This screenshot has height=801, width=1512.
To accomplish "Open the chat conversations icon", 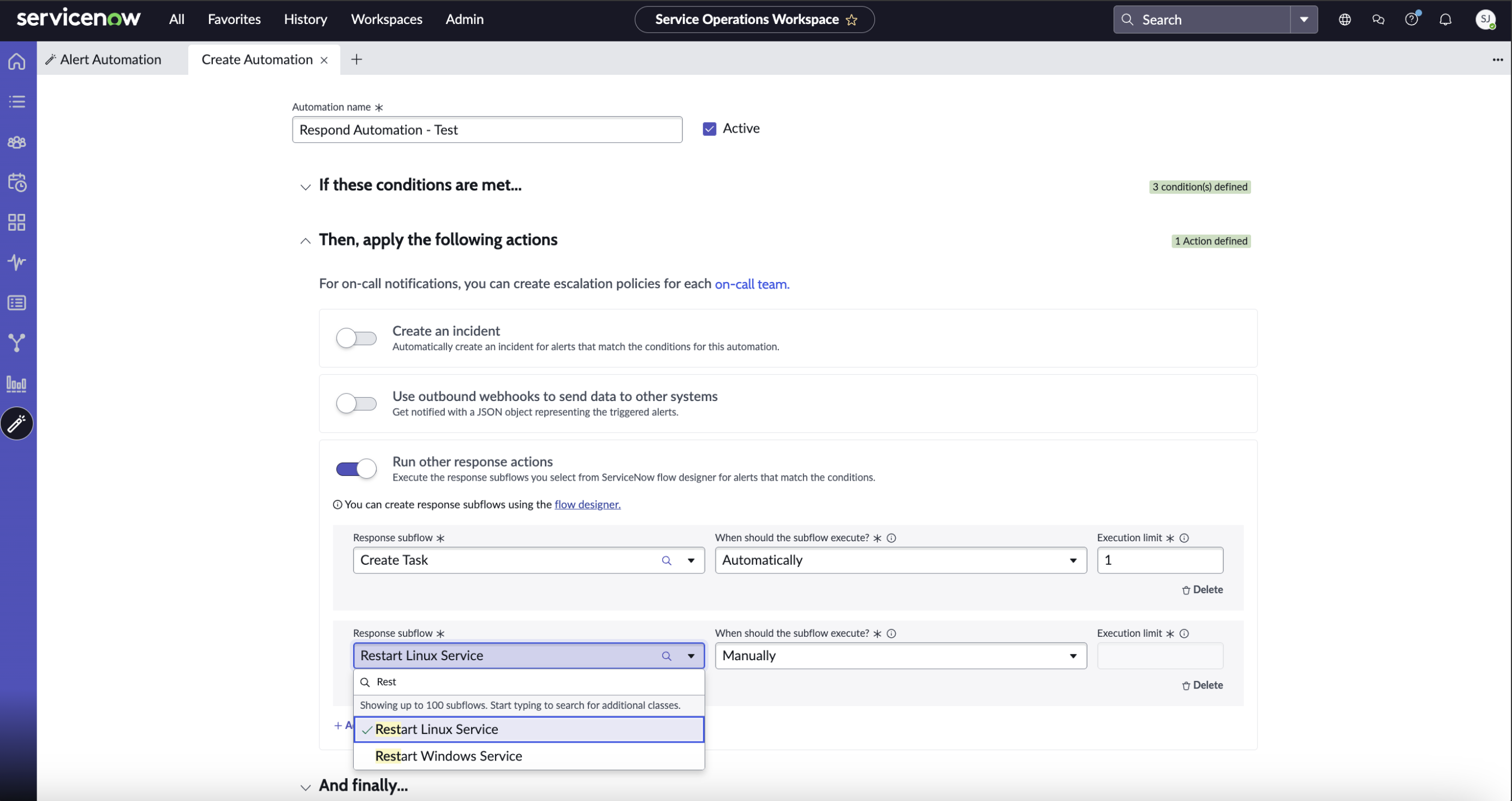I will 1378,19.
